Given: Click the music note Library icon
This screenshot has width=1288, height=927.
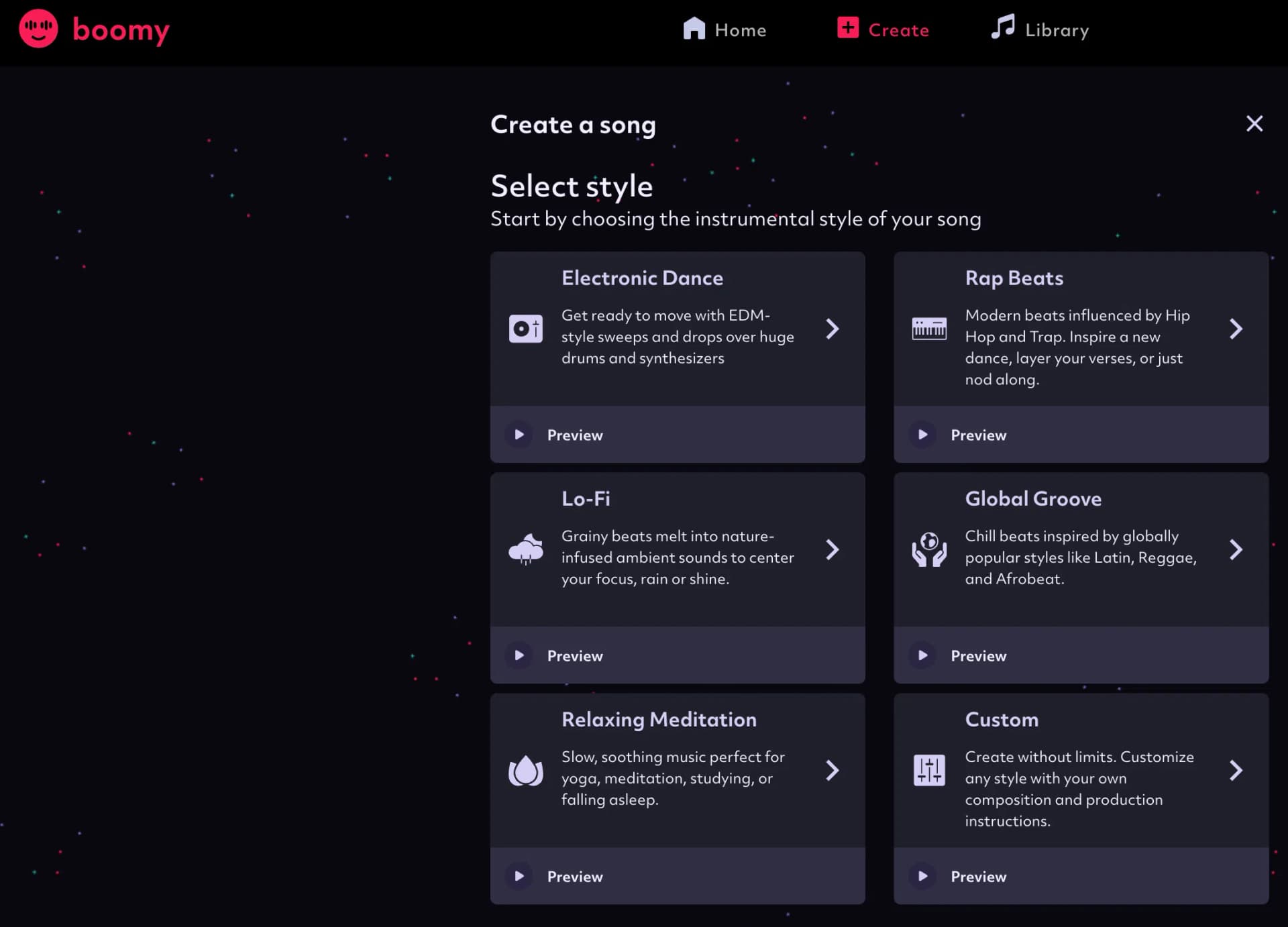Looking at the screenshot, I should point(1001,29).
